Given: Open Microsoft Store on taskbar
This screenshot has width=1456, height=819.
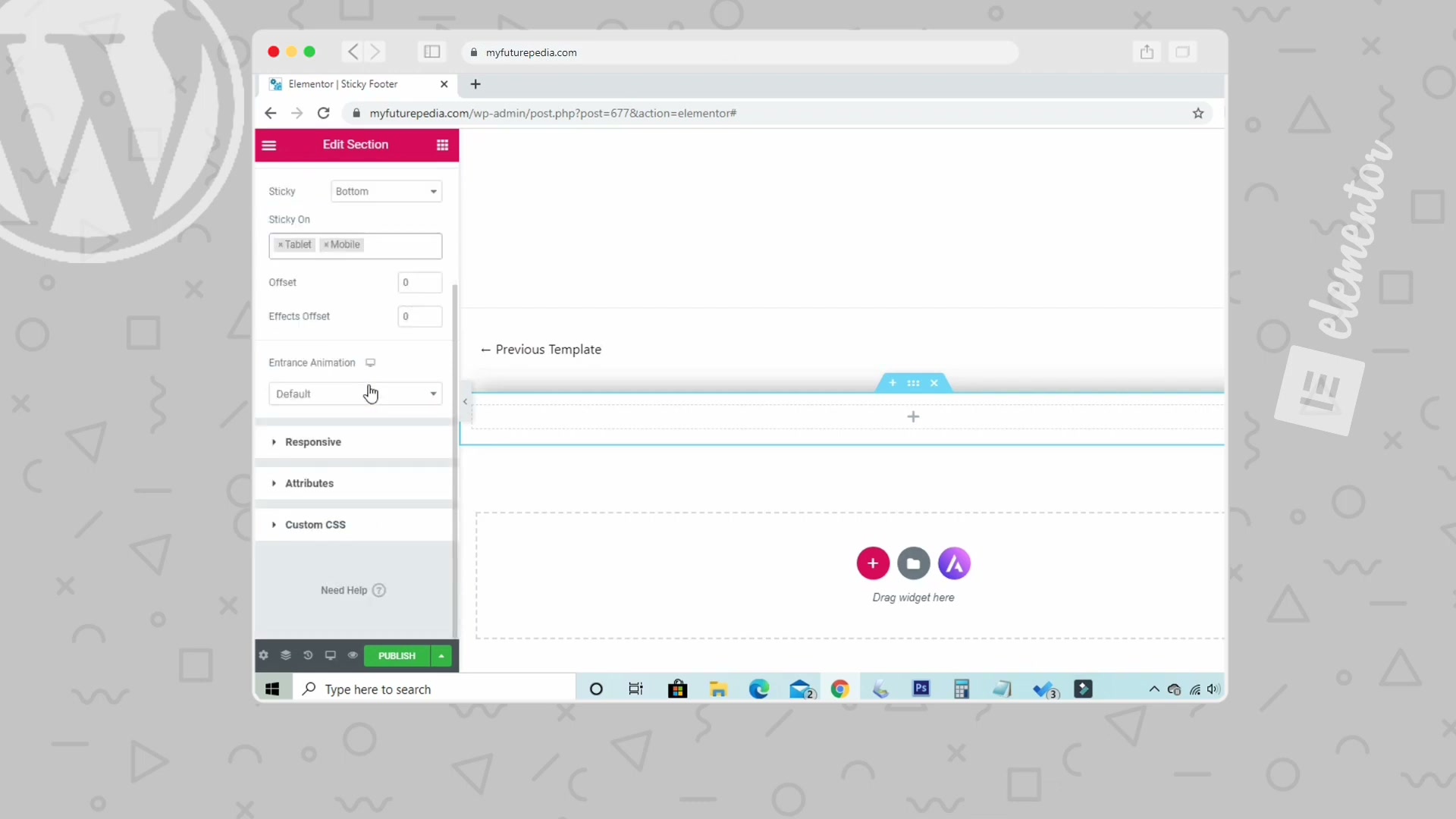Looking at the screenshot, I should click(677, 689).
